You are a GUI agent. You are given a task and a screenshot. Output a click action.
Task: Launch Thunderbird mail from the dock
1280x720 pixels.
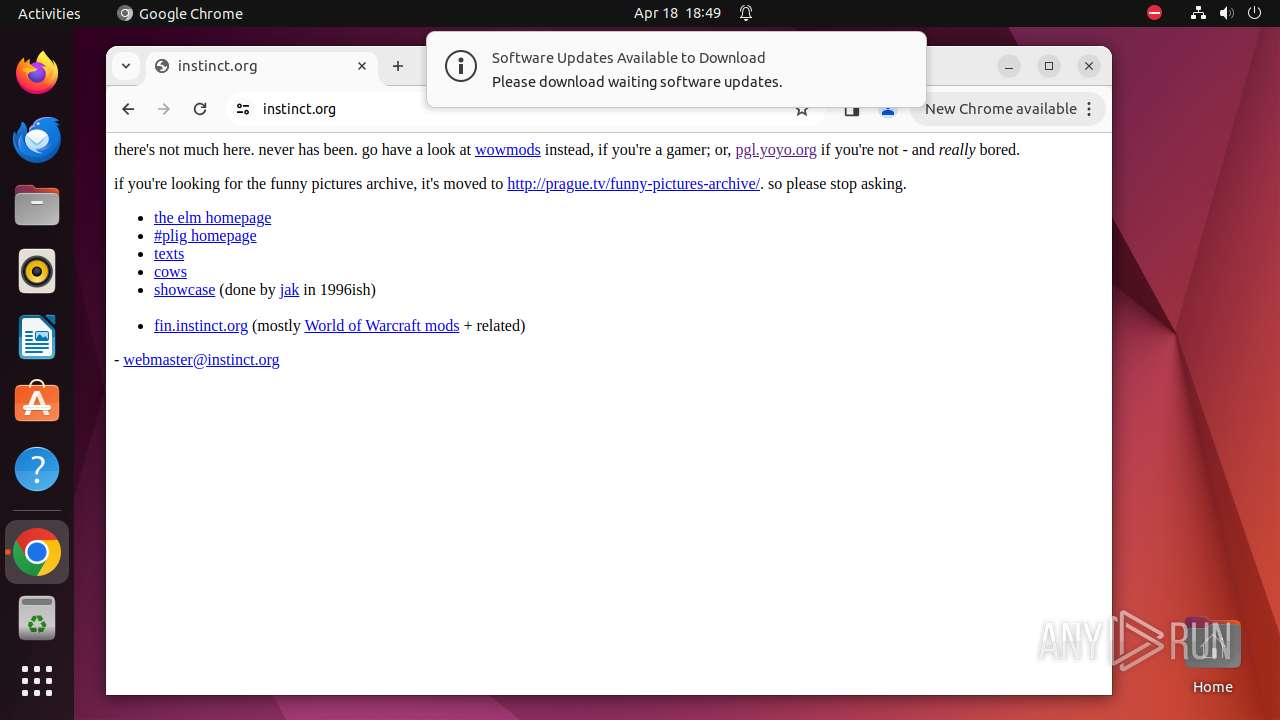(37, 139)
